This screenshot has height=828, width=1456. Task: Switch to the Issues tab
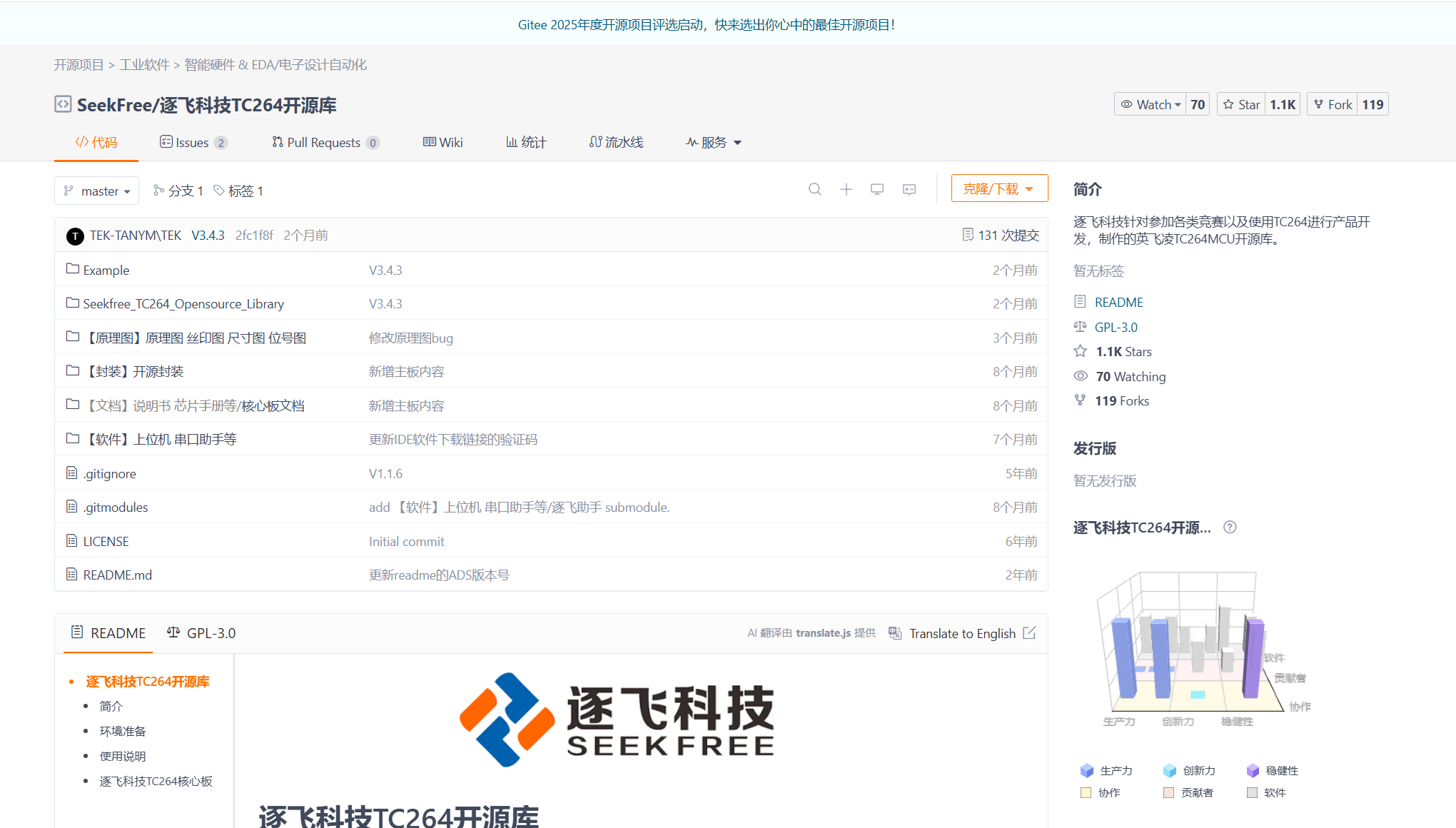tap(192, 142)
